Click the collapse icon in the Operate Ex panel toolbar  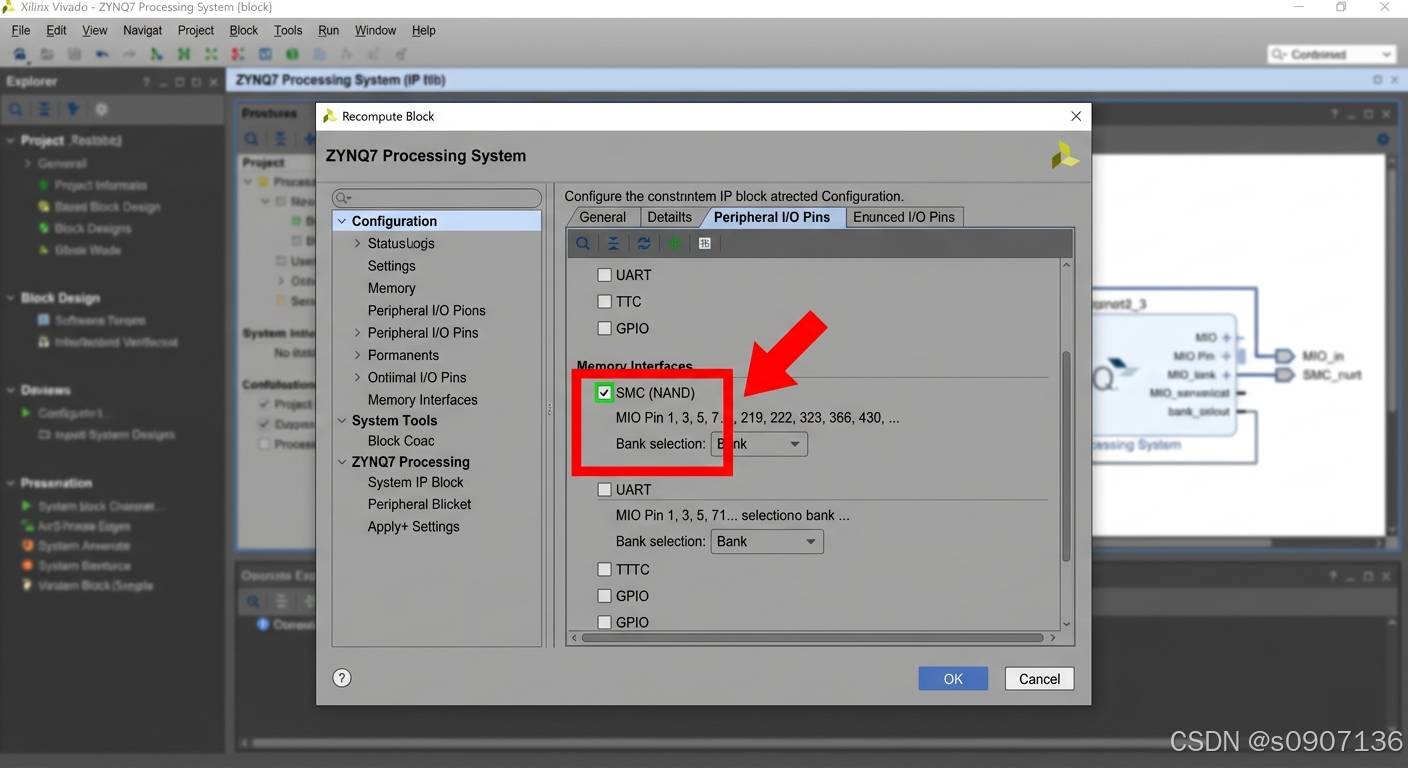[x=282, y=601]
